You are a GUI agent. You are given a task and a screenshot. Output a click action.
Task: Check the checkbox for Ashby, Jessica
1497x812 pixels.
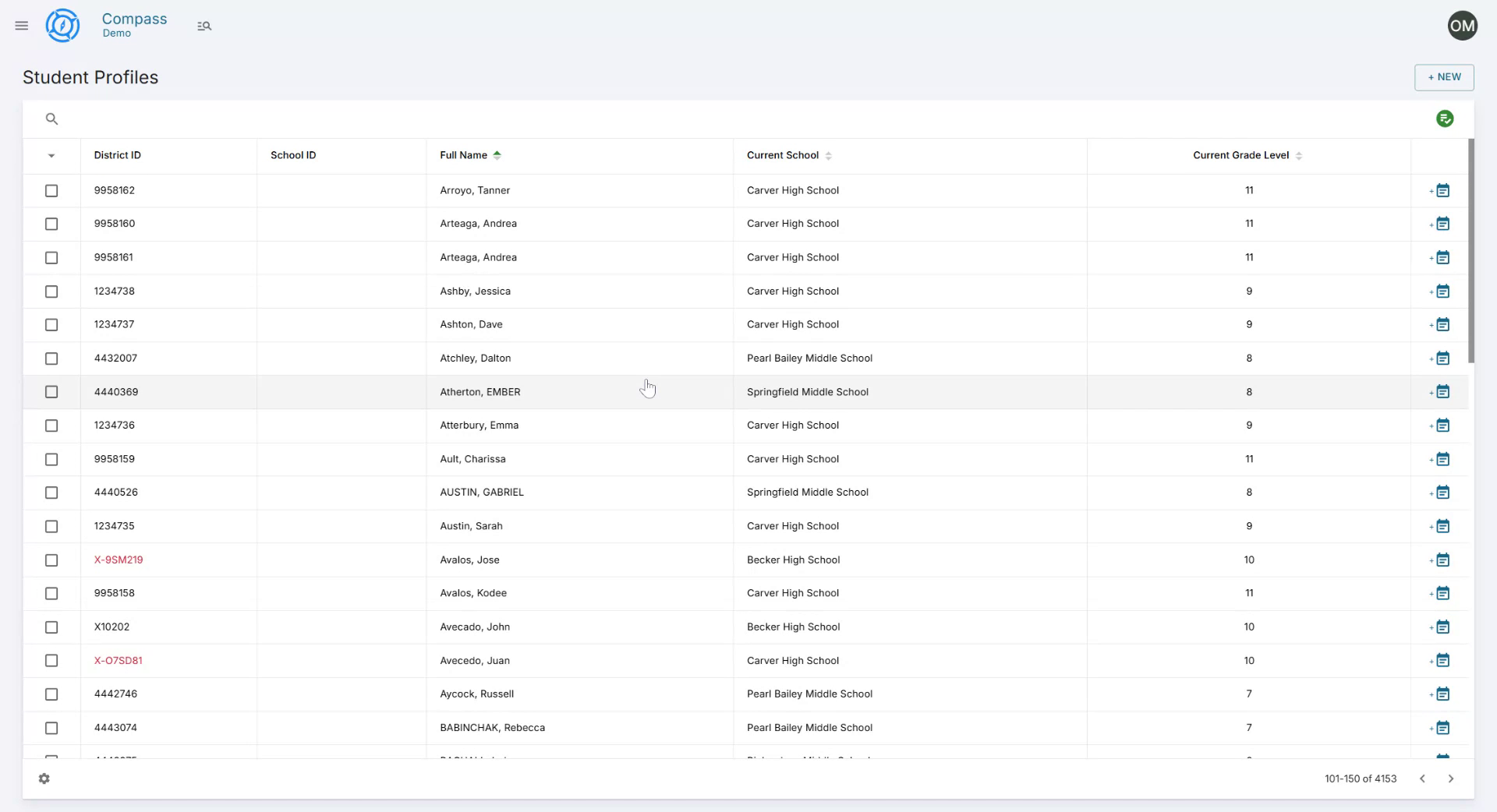[51, 291]
